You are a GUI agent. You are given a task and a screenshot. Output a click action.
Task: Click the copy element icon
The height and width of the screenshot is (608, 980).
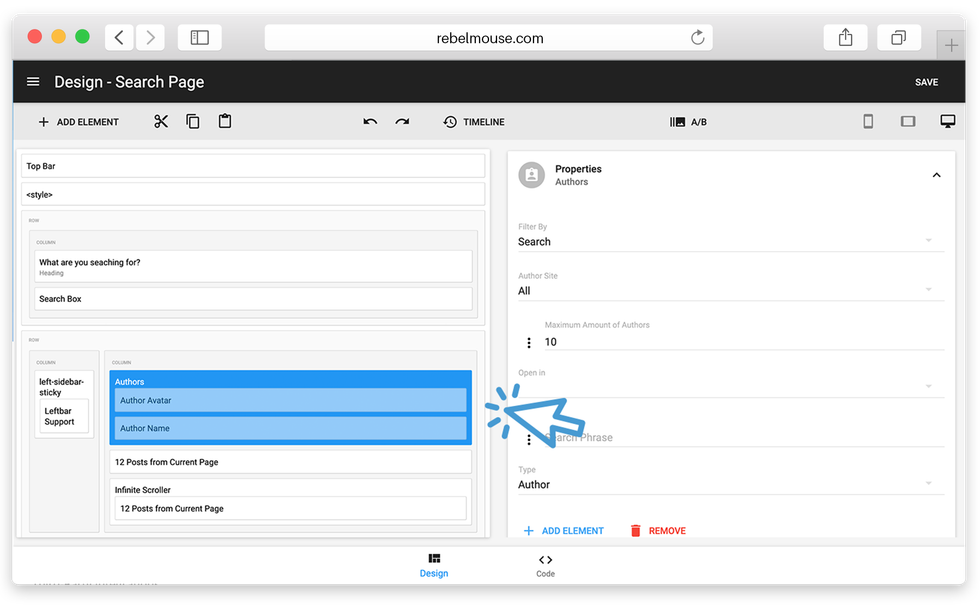point(193,122)
